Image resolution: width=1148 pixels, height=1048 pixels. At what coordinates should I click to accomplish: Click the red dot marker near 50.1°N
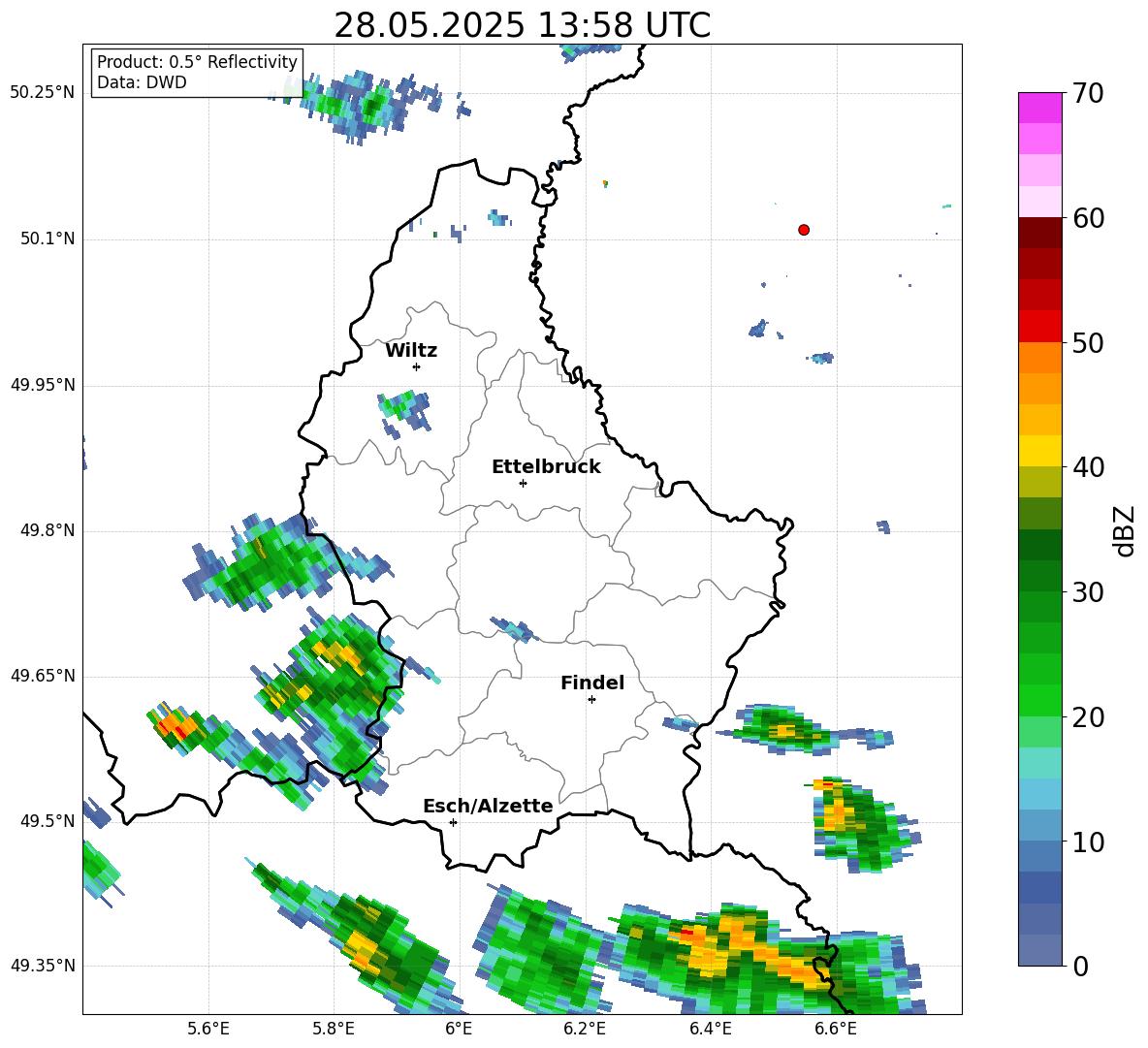coord(803,230)
